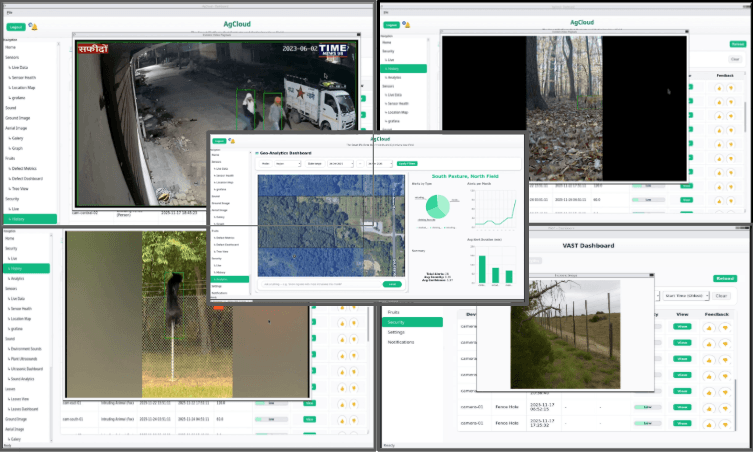753x452 pixels.
Task: Click the top thumbs-down icon in the VAST Dashboard
Action: (x=727, y=326)
